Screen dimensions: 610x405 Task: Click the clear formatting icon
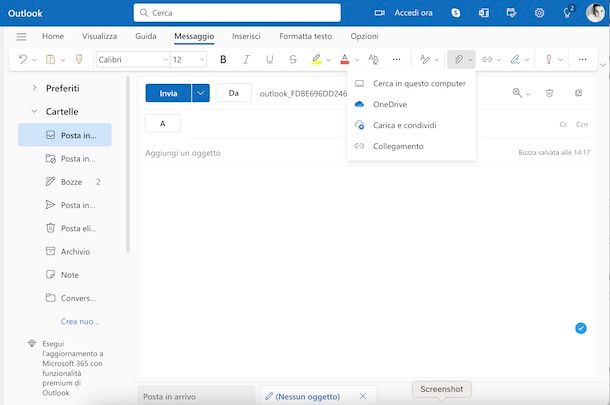[x=373, y=59]
